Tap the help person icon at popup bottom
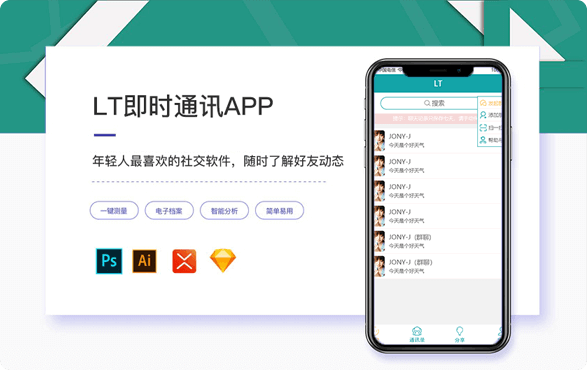 tap(483, 140)
